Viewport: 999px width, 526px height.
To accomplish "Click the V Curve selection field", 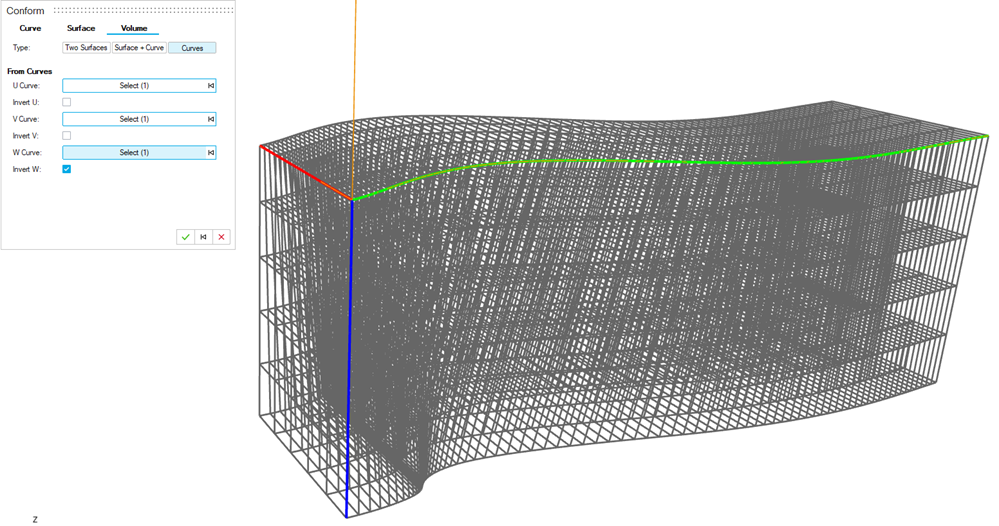I will (139, 119).
